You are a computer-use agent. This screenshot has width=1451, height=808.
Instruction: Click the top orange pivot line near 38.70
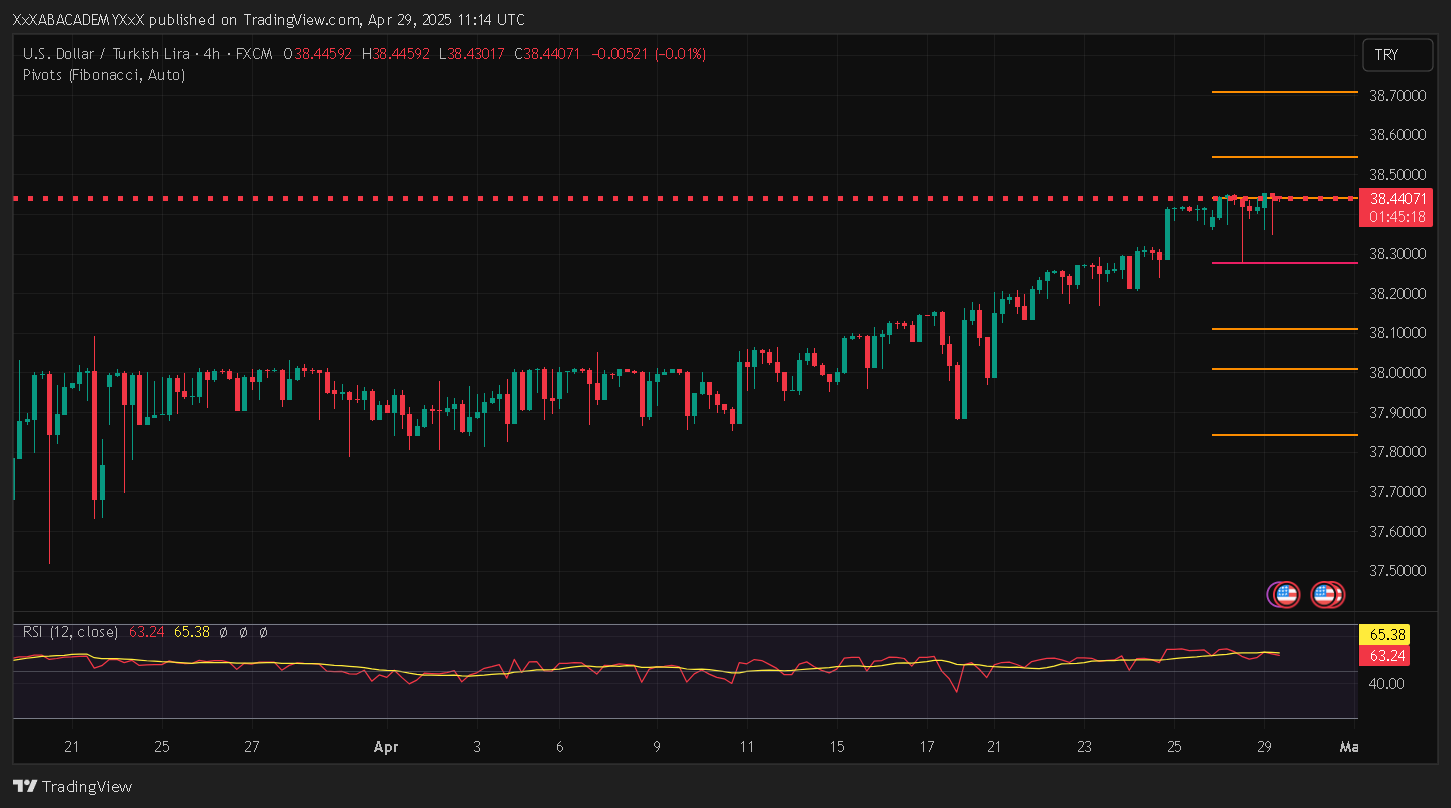point(1284,92)
